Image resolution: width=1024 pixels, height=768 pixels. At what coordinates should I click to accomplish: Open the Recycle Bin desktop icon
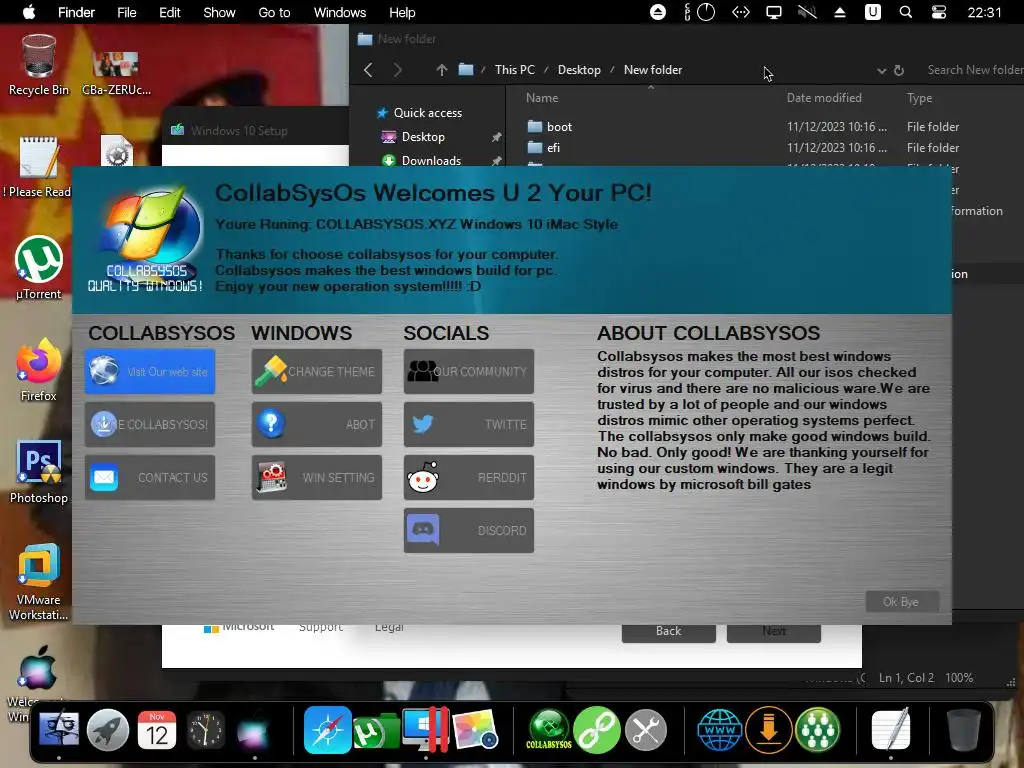point(39,65)
